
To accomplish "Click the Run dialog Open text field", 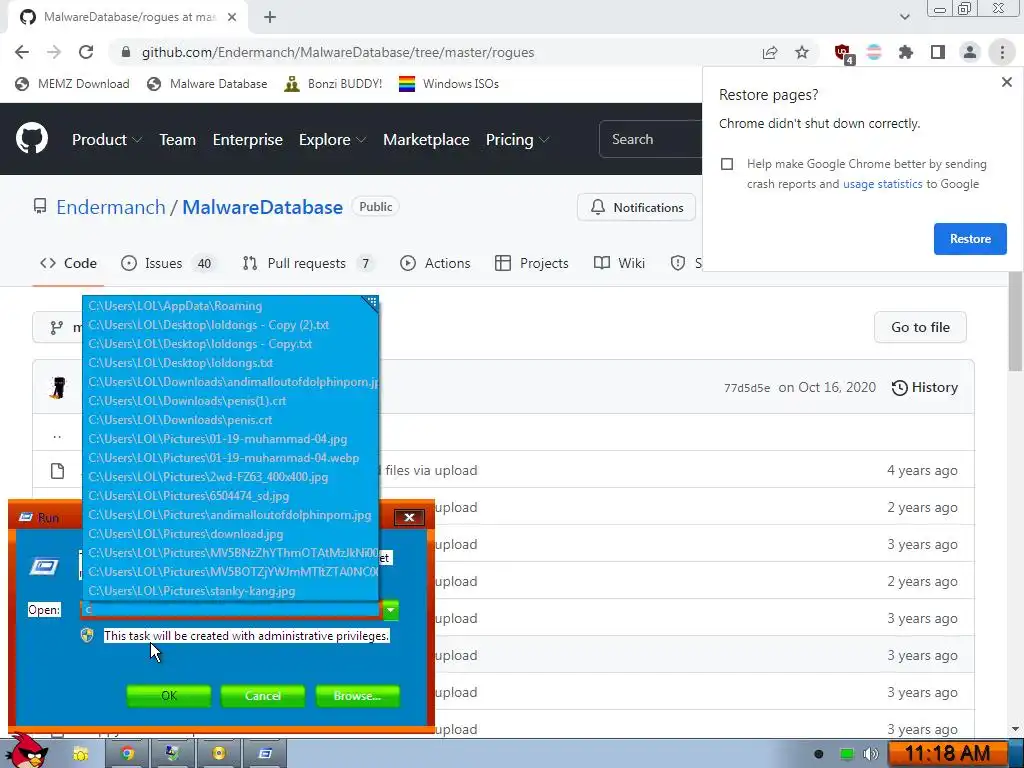I will (x=230, y=610).
